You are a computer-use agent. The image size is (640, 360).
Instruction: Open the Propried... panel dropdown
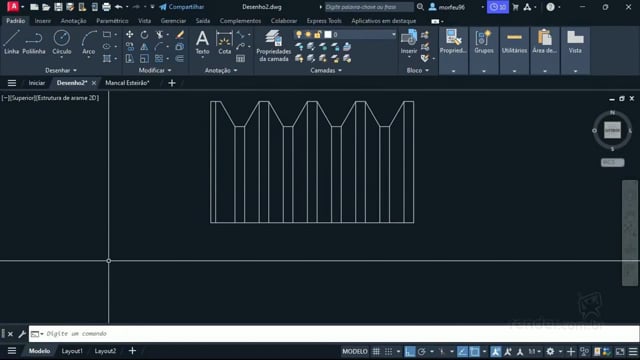[x=453, y=71]
